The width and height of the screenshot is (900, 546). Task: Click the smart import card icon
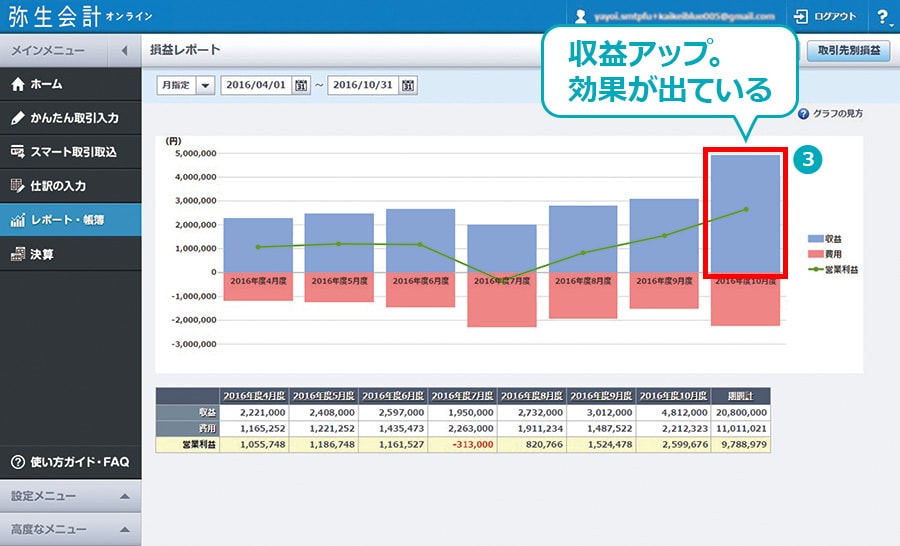(x=18, y=152)
